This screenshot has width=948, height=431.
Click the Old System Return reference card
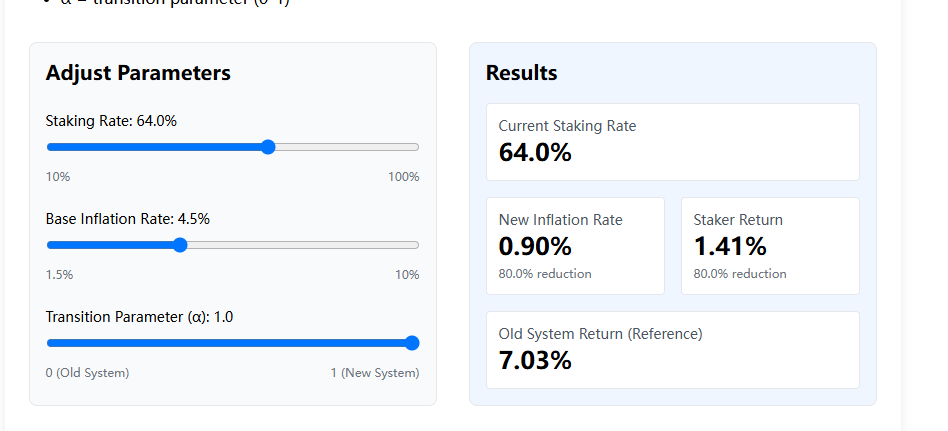pyautogui.click(x=672, y=350)
